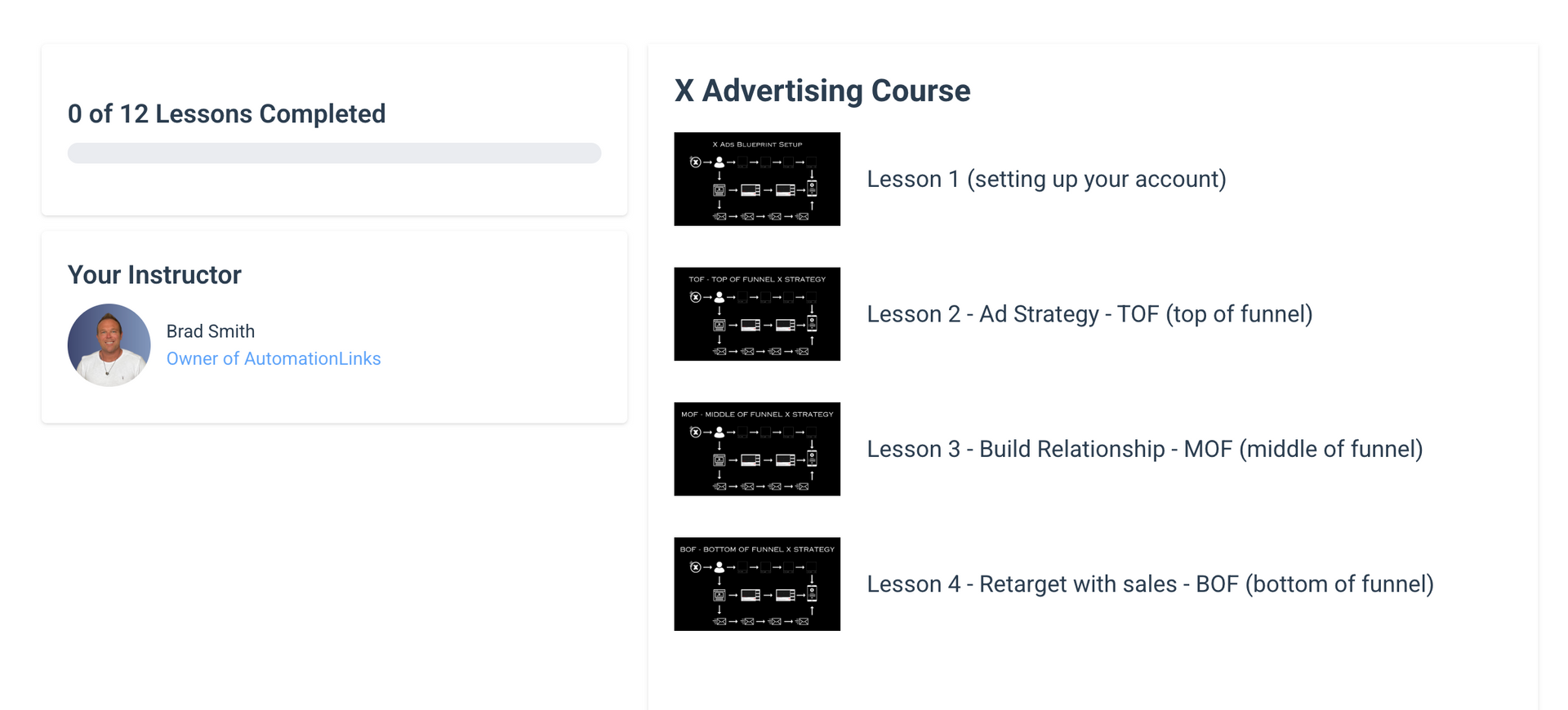1568x710 pixels.
Task: Visit the Owner of AutomationLinks link
Action: (x=274, y=358)
